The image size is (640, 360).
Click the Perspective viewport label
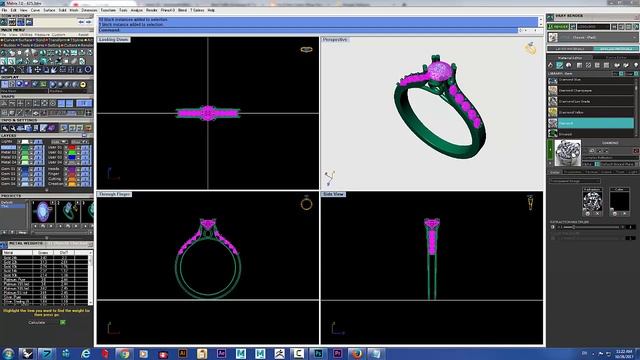[335, 40]
